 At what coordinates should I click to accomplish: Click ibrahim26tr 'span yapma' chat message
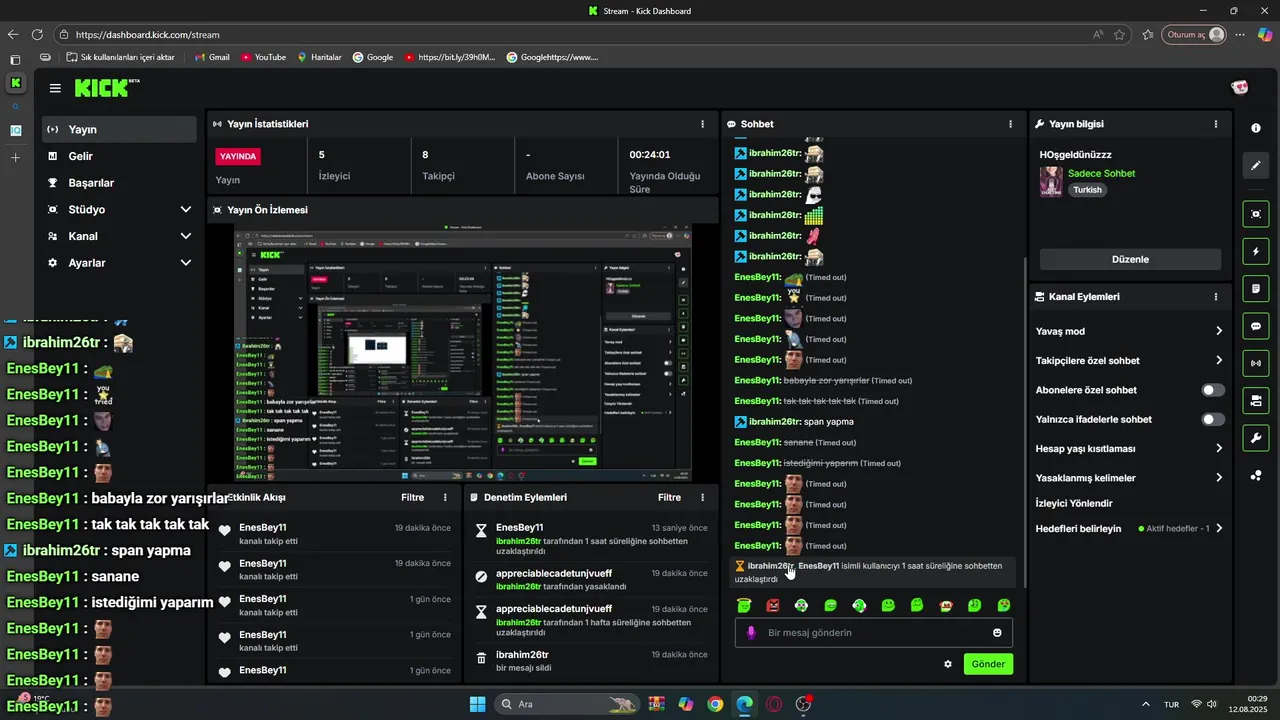[794, 422]
